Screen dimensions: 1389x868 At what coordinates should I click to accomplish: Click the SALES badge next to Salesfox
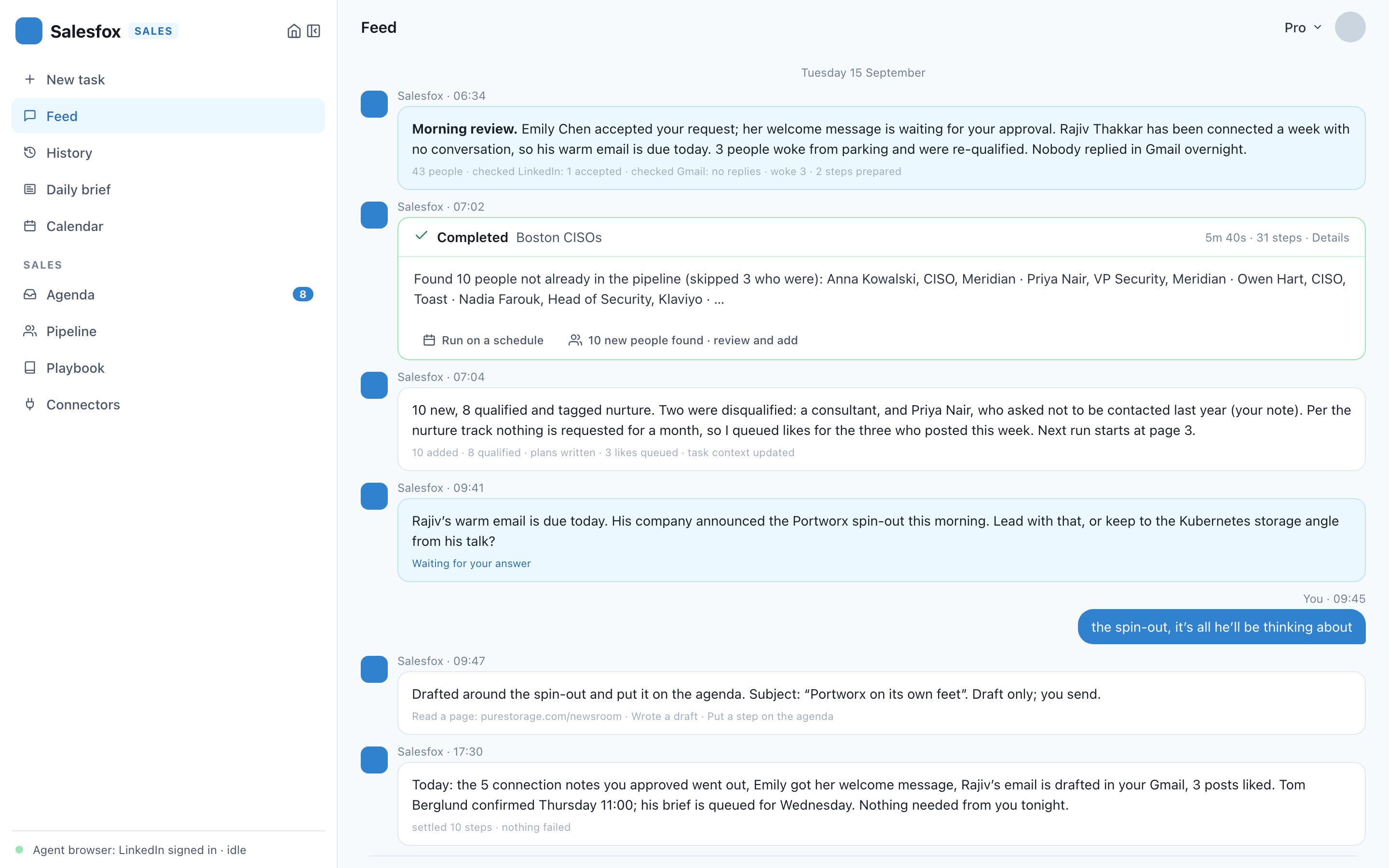(x=153, y=31)
